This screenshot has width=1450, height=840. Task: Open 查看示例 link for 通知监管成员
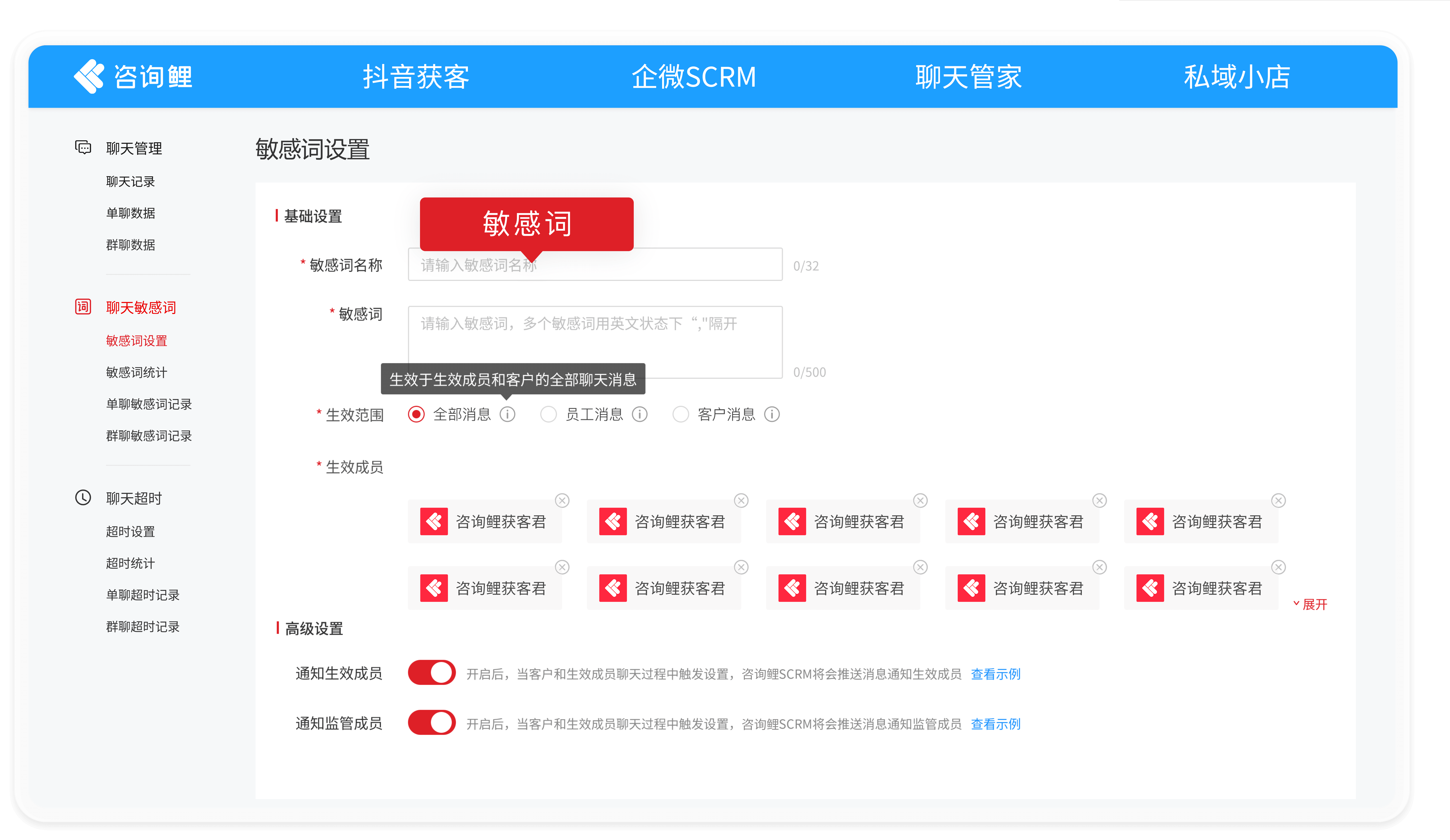point(995,724)
